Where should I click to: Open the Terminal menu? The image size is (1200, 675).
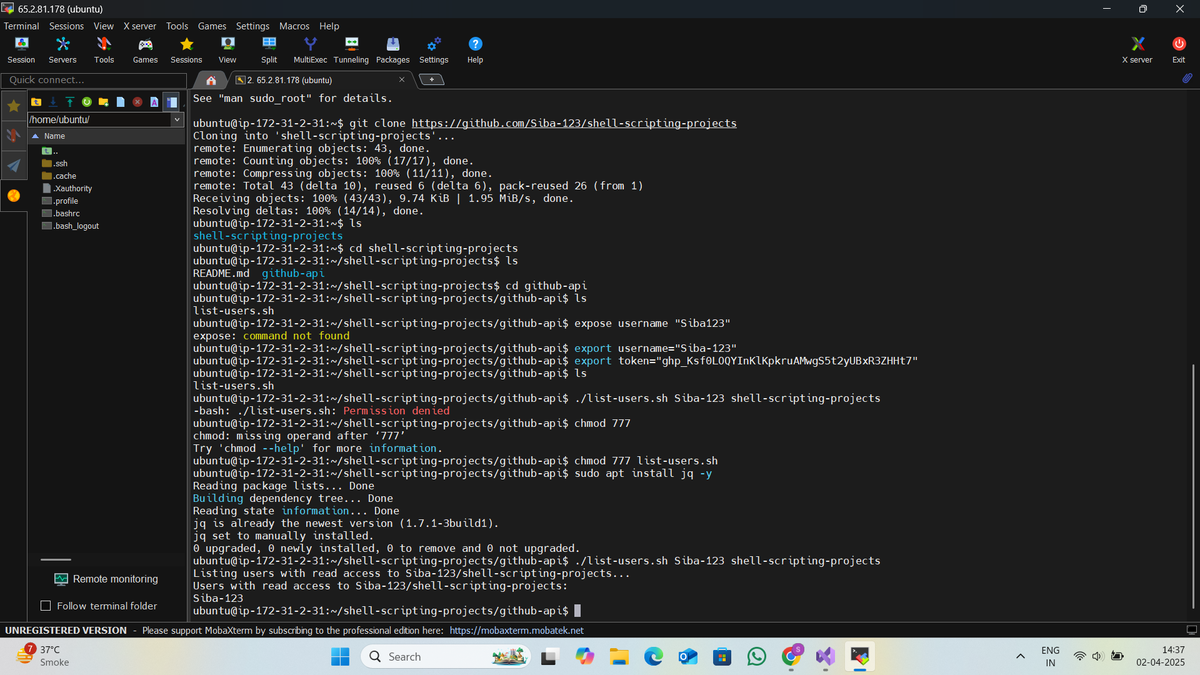tap(22, 26)
